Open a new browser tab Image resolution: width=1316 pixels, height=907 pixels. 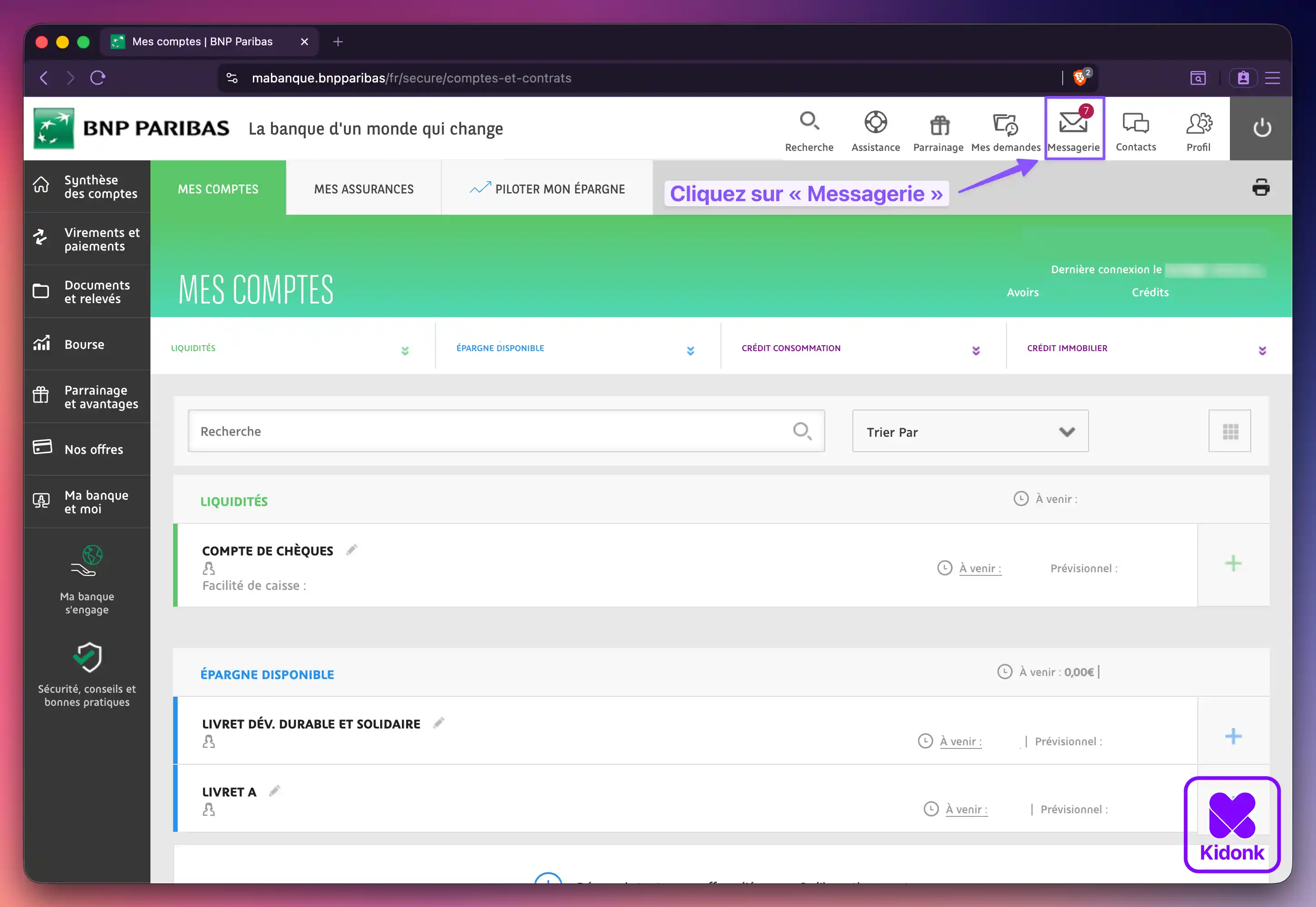338,42
